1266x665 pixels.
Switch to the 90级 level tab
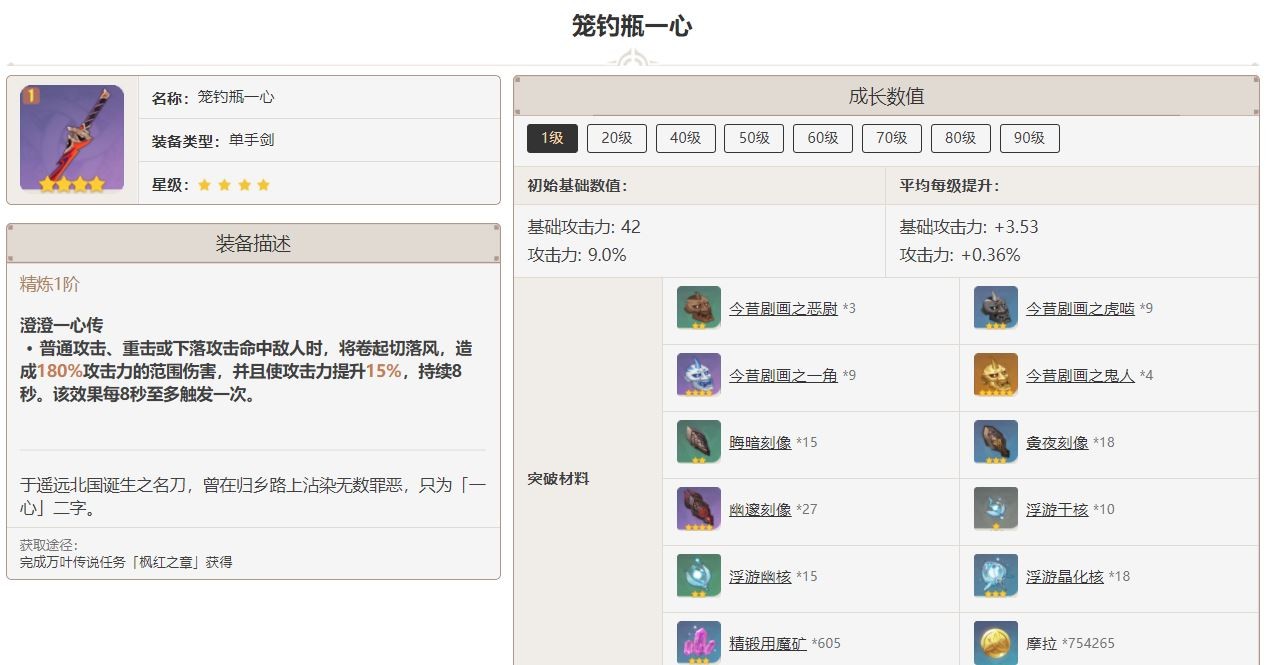1030,138
